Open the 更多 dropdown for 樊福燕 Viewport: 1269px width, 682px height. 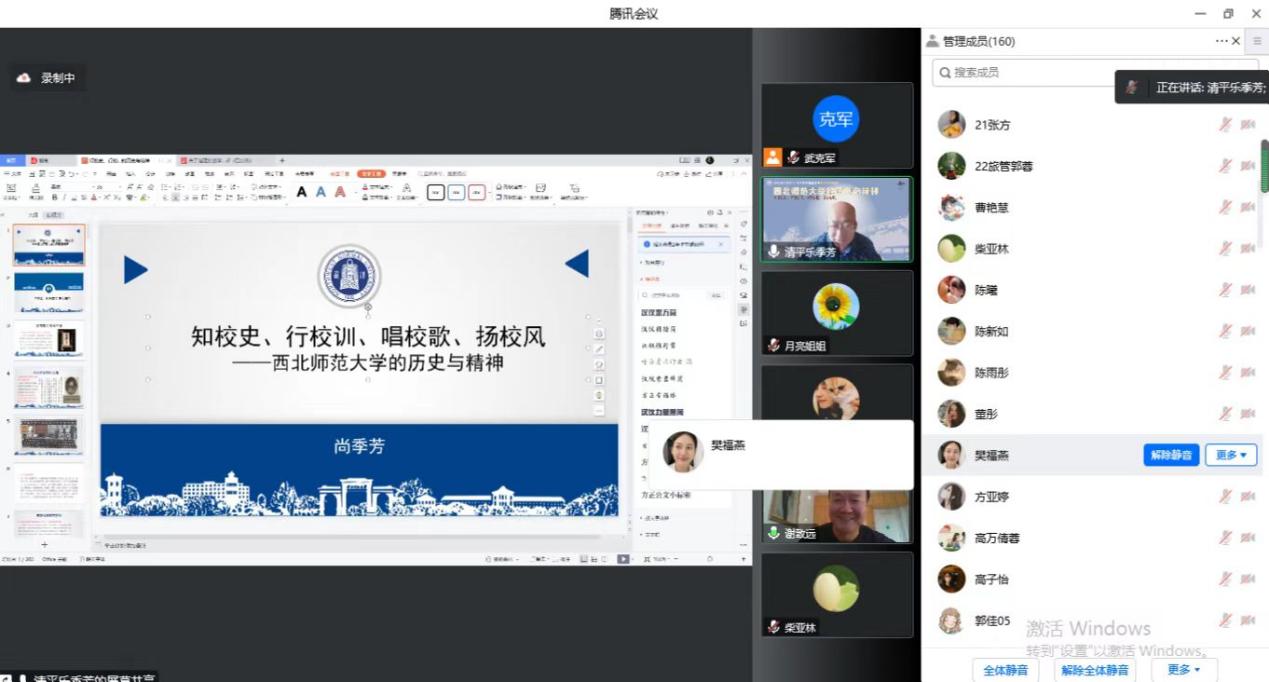(x=1230, y=455)
